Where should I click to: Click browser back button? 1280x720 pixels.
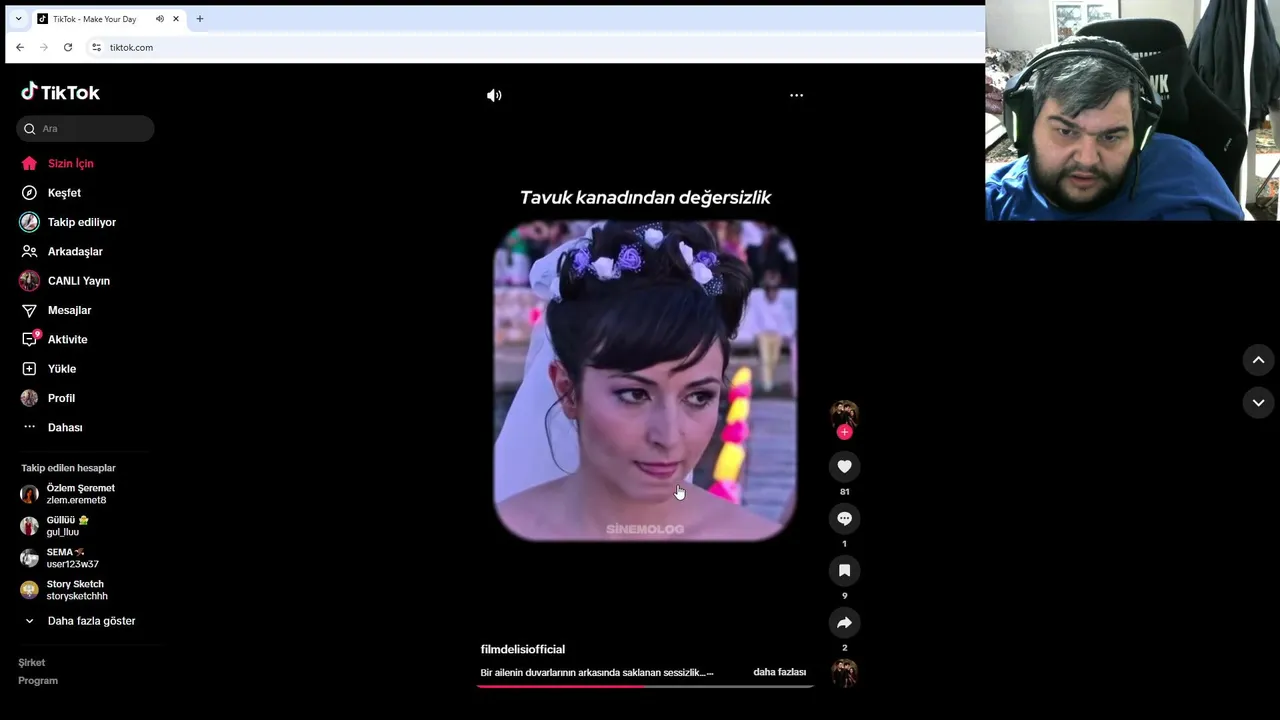pos(20,47)
